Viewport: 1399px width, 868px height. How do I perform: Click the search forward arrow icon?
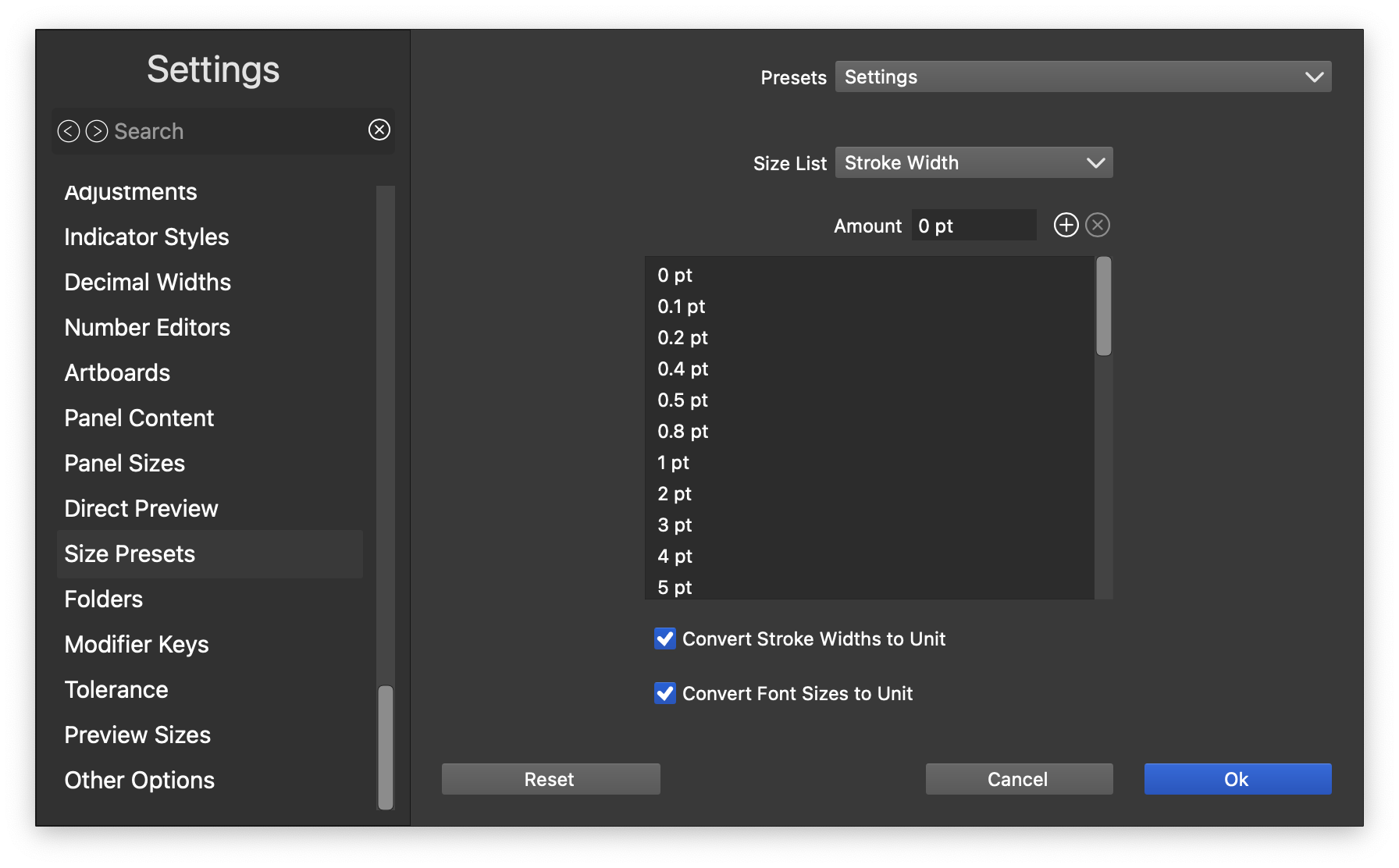[97, 131]
